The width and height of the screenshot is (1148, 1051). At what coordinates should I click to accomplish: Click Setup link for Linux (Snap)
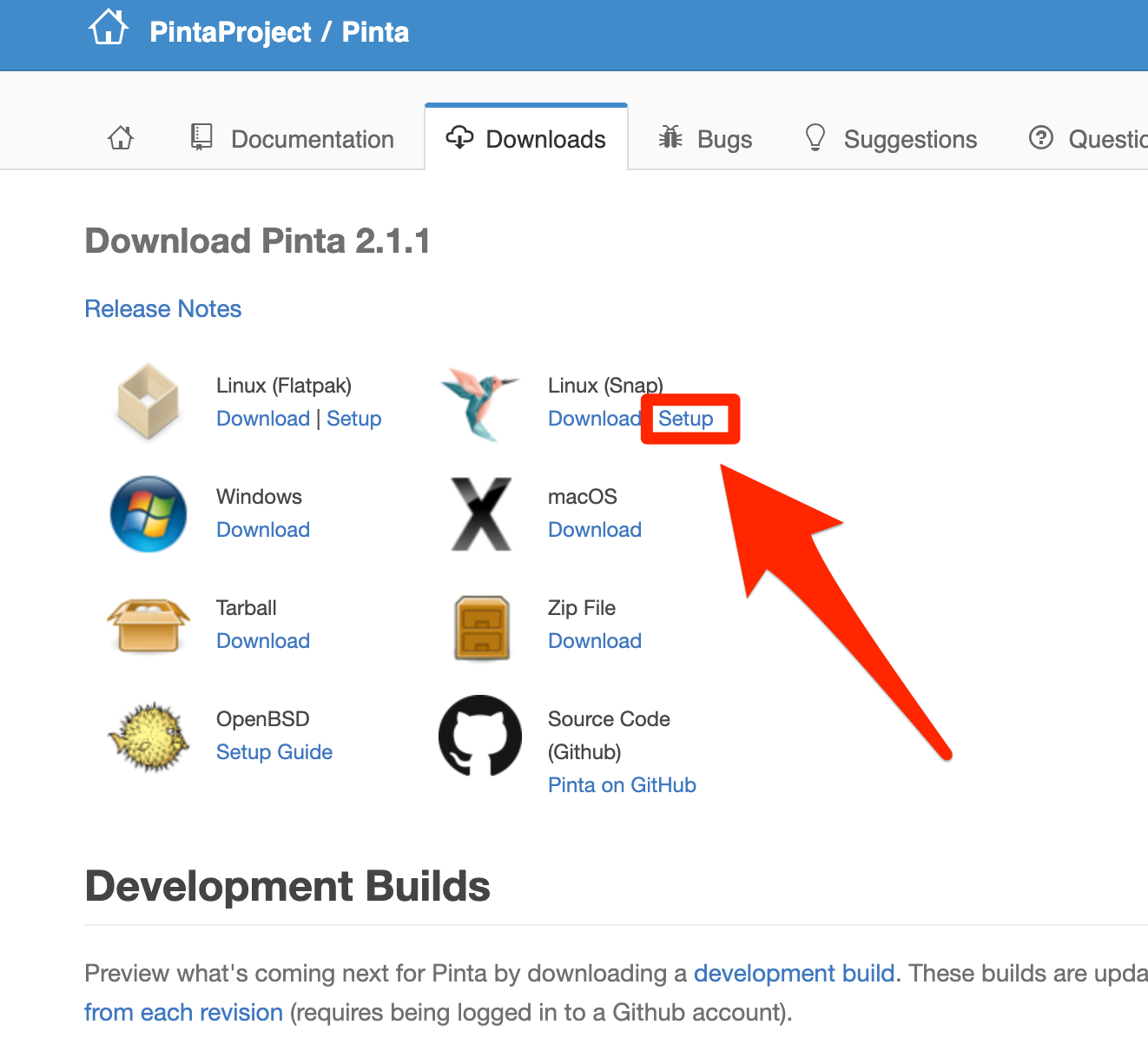click(685, 419)
